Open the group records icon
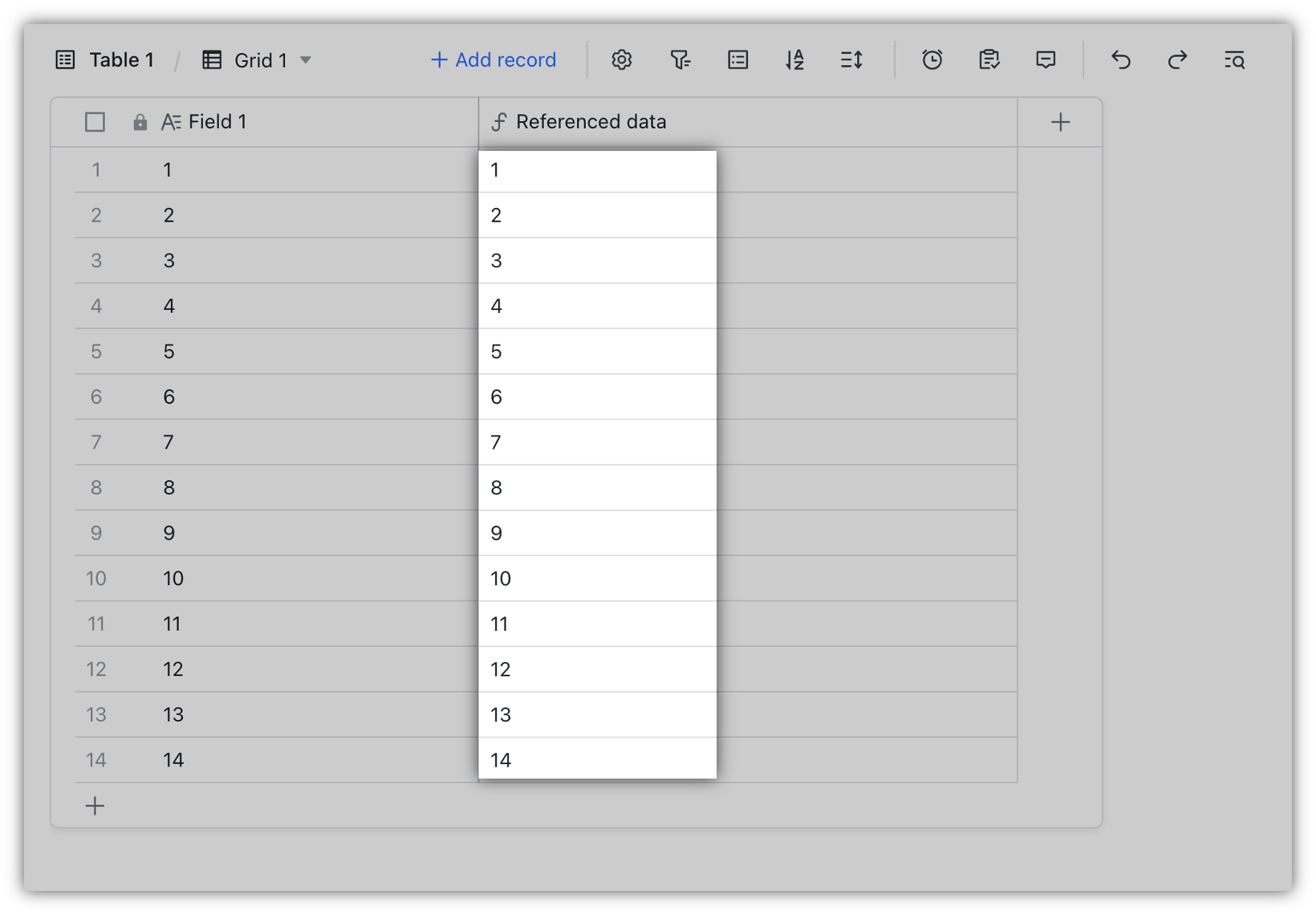 click(737, 60)
